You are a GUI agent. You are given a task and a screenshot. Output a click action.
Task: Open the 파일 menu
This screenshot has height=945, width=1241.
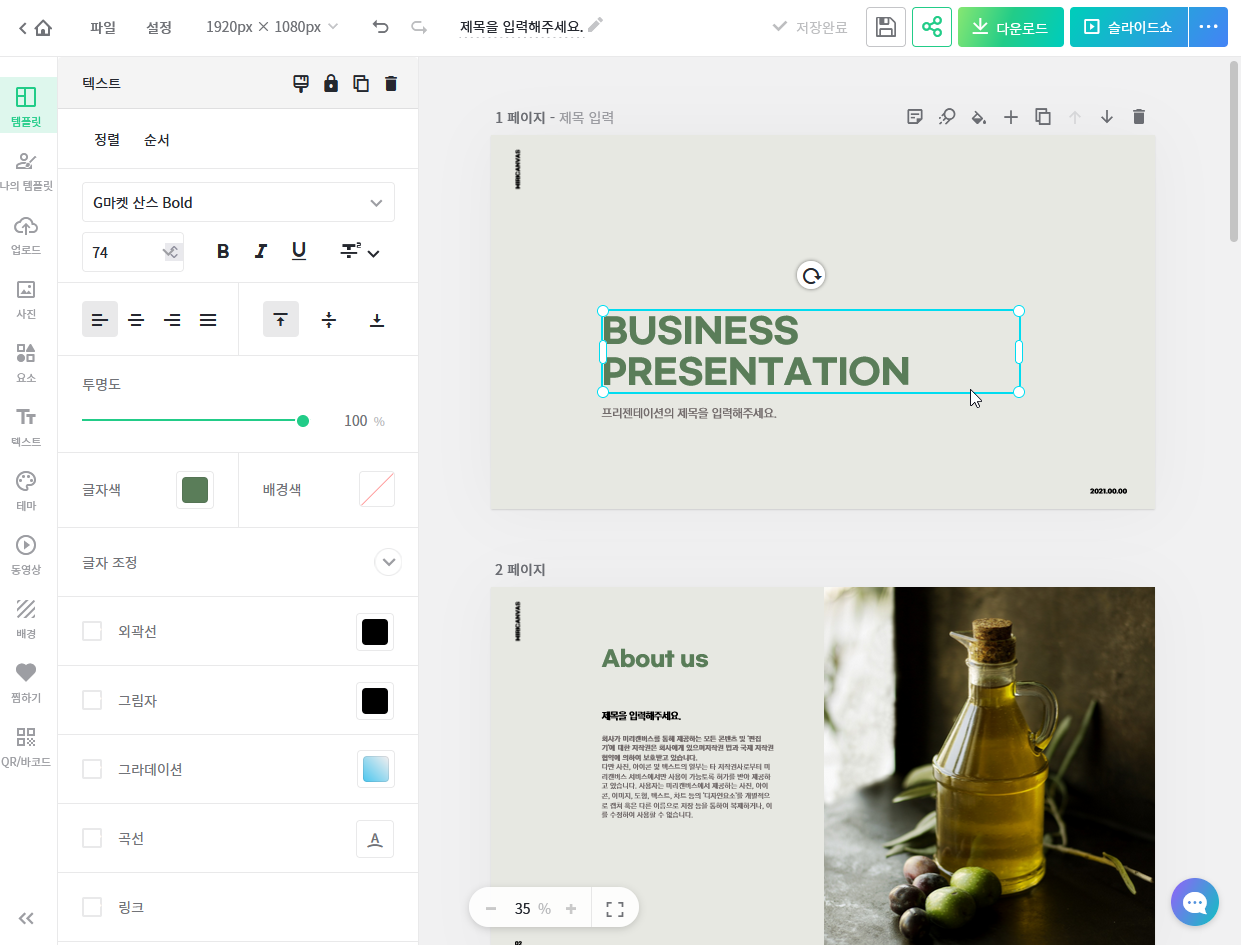(x=103, y=27)
